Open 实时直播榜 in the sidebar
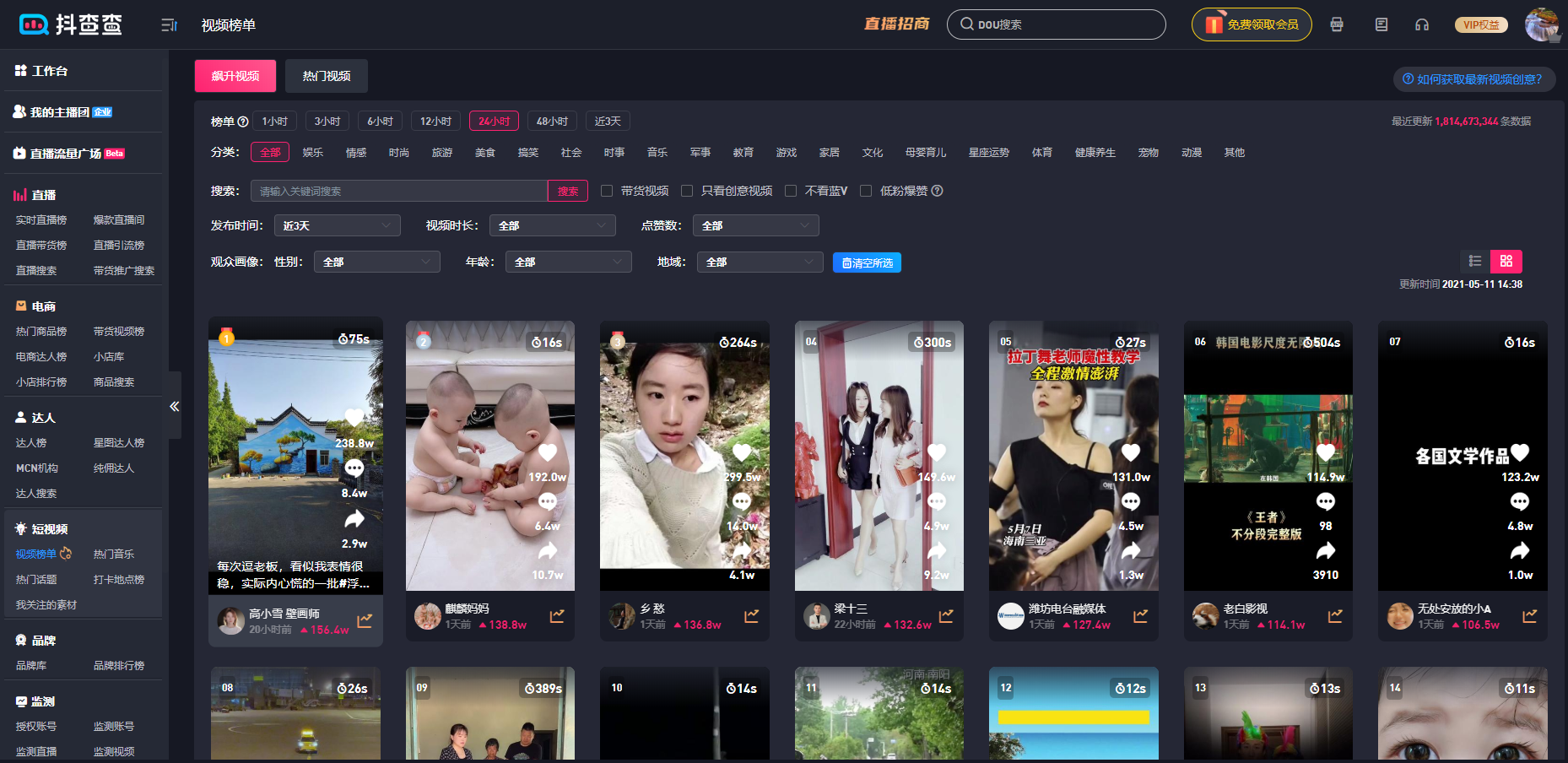1568x763 pixels. click(41, 219)
